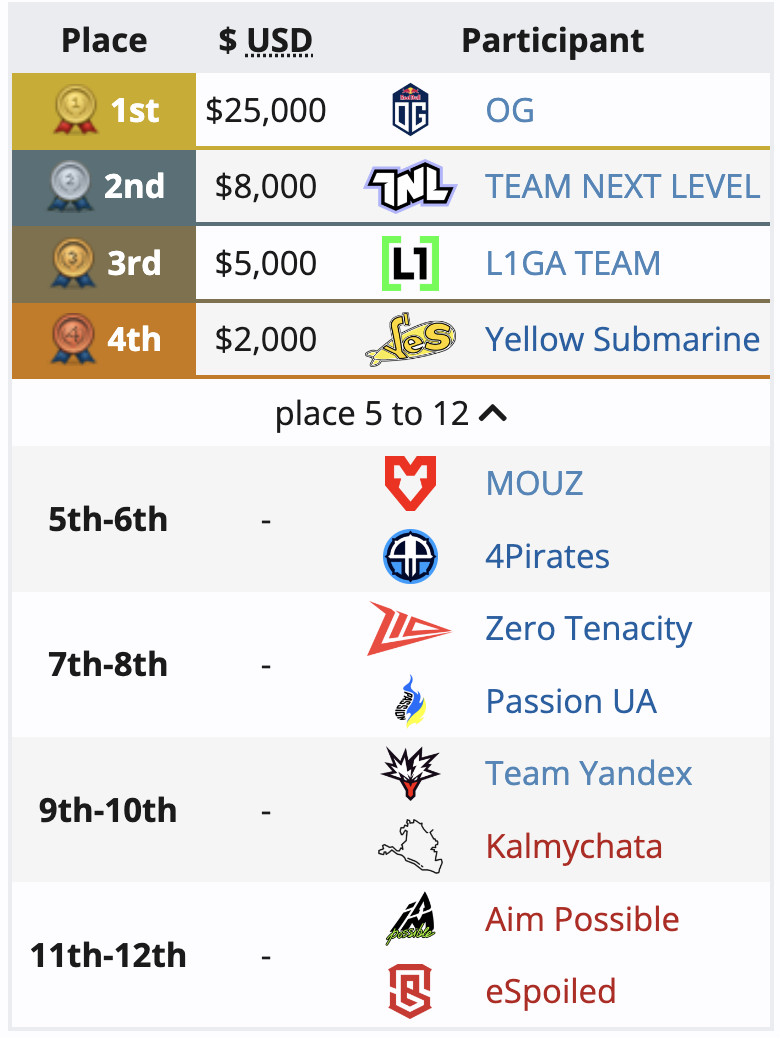This screenshot has height=1038, width=780.
Task: Open the TEAM NEXT LEVEL link
Action: tap(622, 187)
